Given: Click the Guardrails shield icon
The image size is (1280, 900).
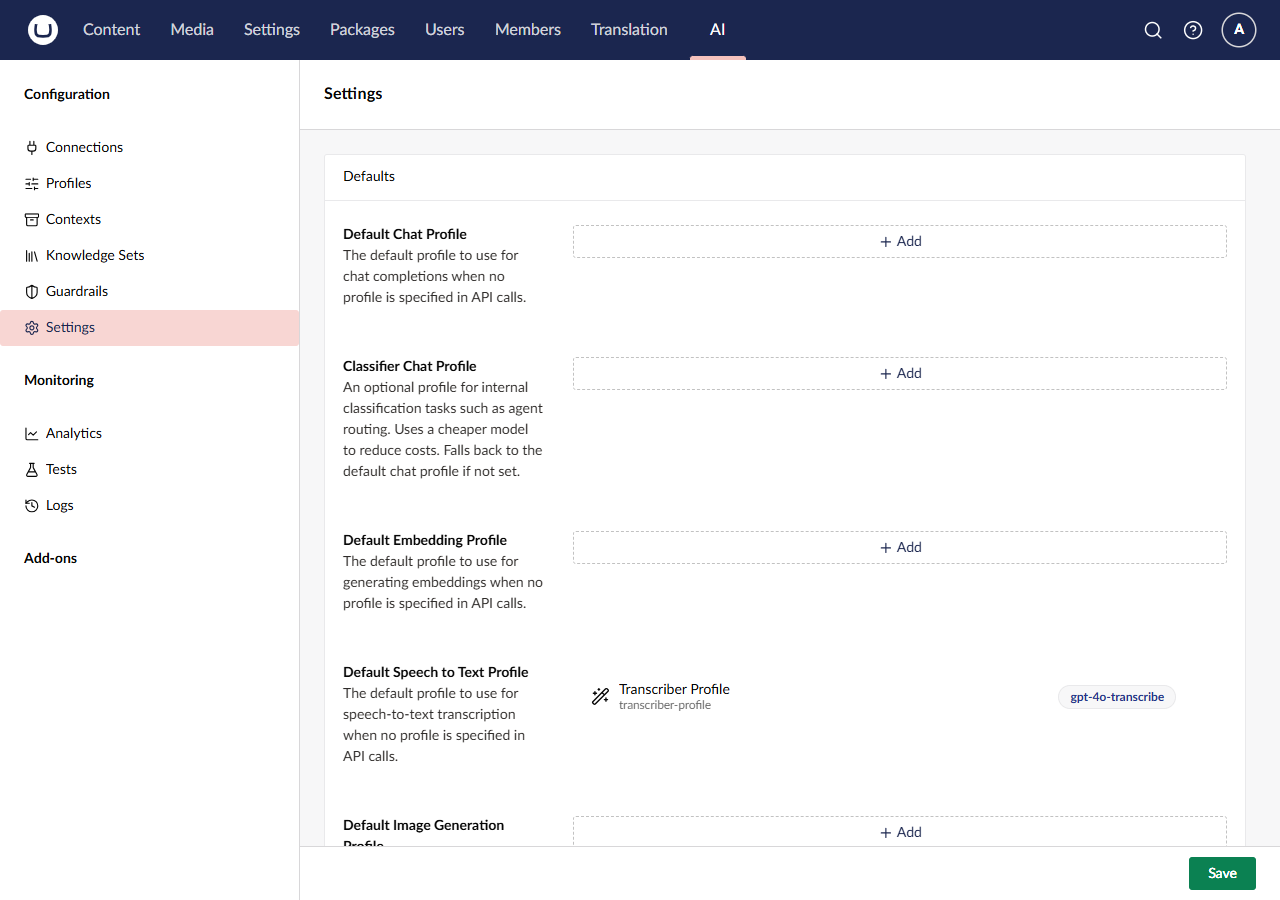Looking at the screenshot, I should 32,291.
